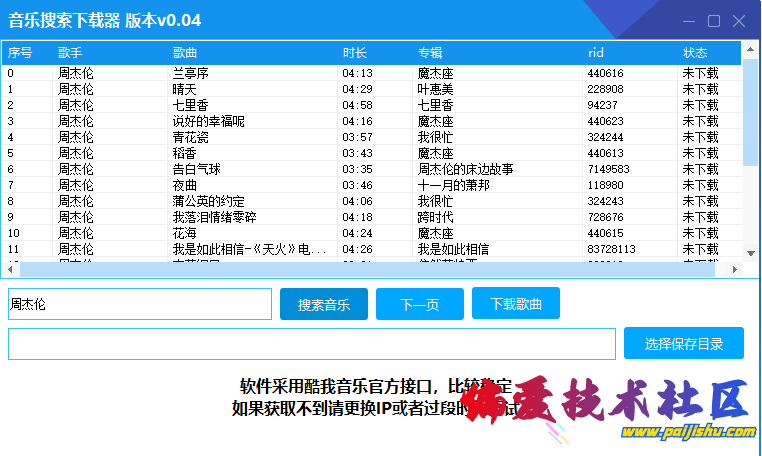Click the 搜索音乐 search button
Screen dimensions: 762x456
click(323, 305)
